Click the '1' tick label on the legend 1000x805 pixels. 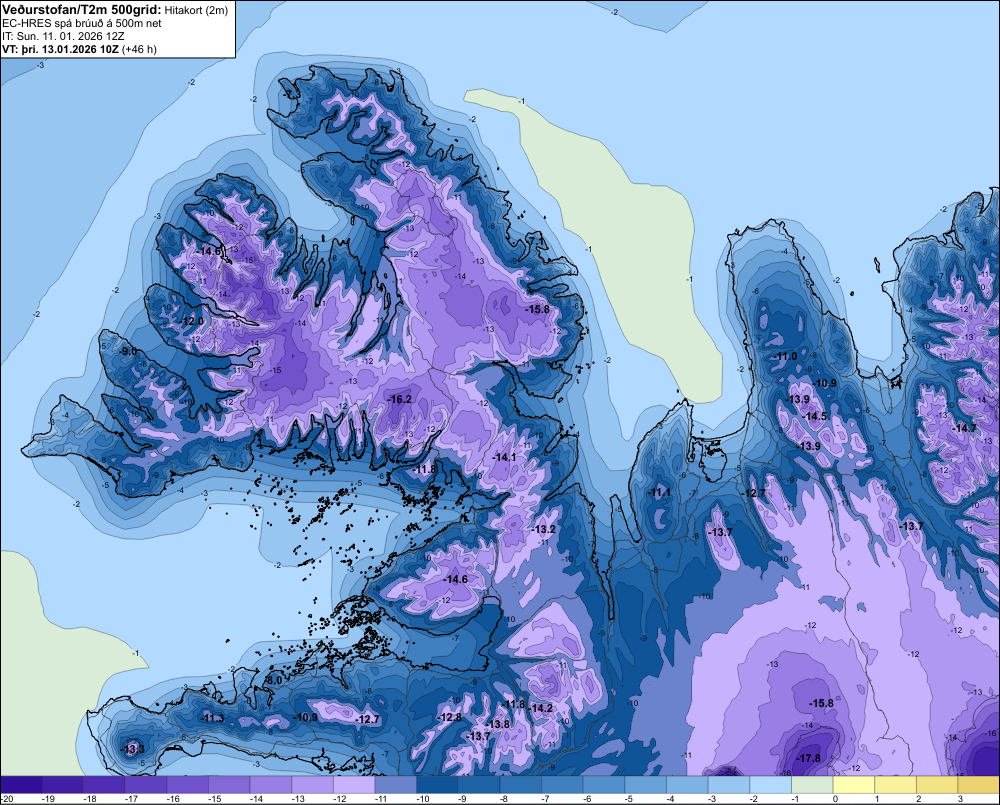877,799
